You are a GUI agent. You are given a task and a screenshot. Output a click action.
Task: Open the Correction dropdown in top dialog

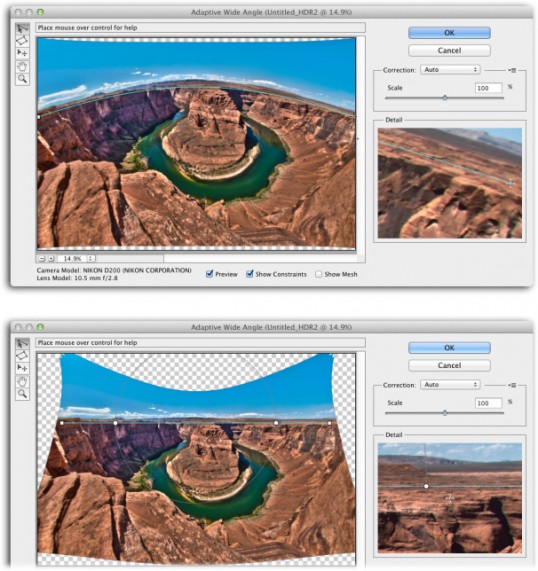point(450,70)
